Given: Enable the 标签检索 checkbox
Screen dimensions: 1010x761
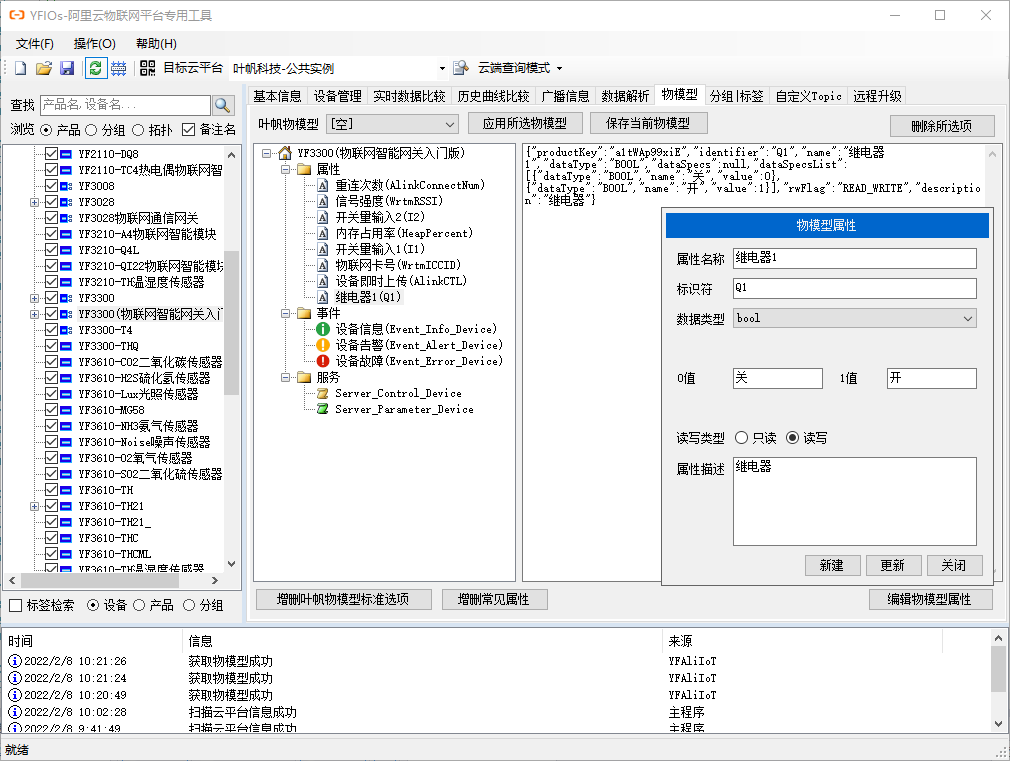Looking at the screenshot, I should click(x=16, y=606).
